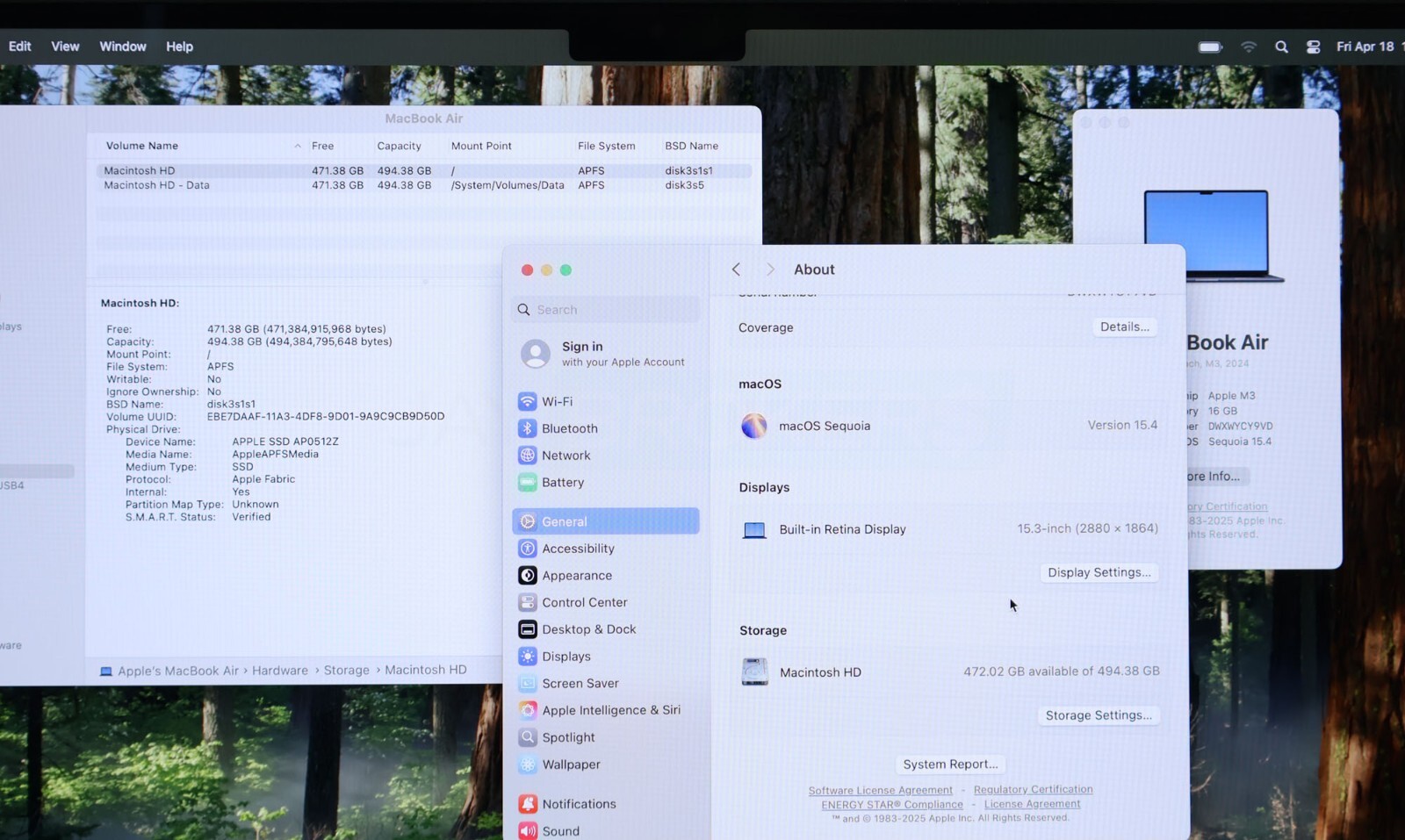Open License Agreement link
The height and width of the screenshot is (840, 1405).
point(1032,804)
